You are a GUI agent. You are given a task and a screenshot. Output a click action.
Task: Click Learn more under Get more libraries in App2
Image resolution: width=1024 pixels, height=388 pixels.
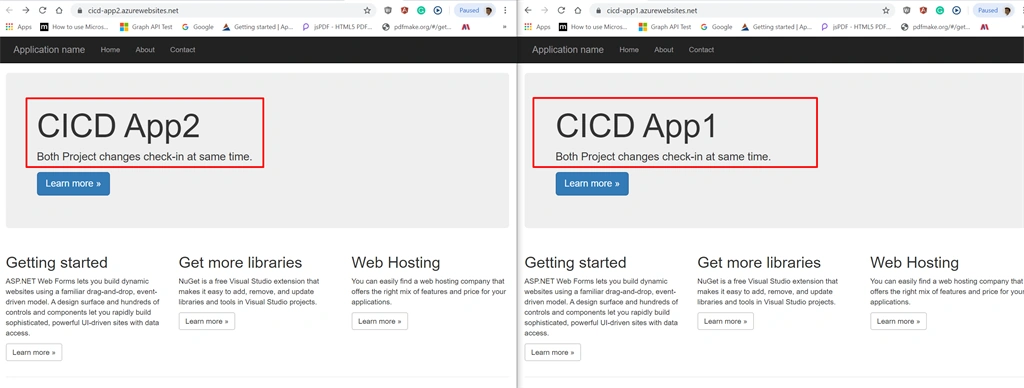[x=207, y=321]
